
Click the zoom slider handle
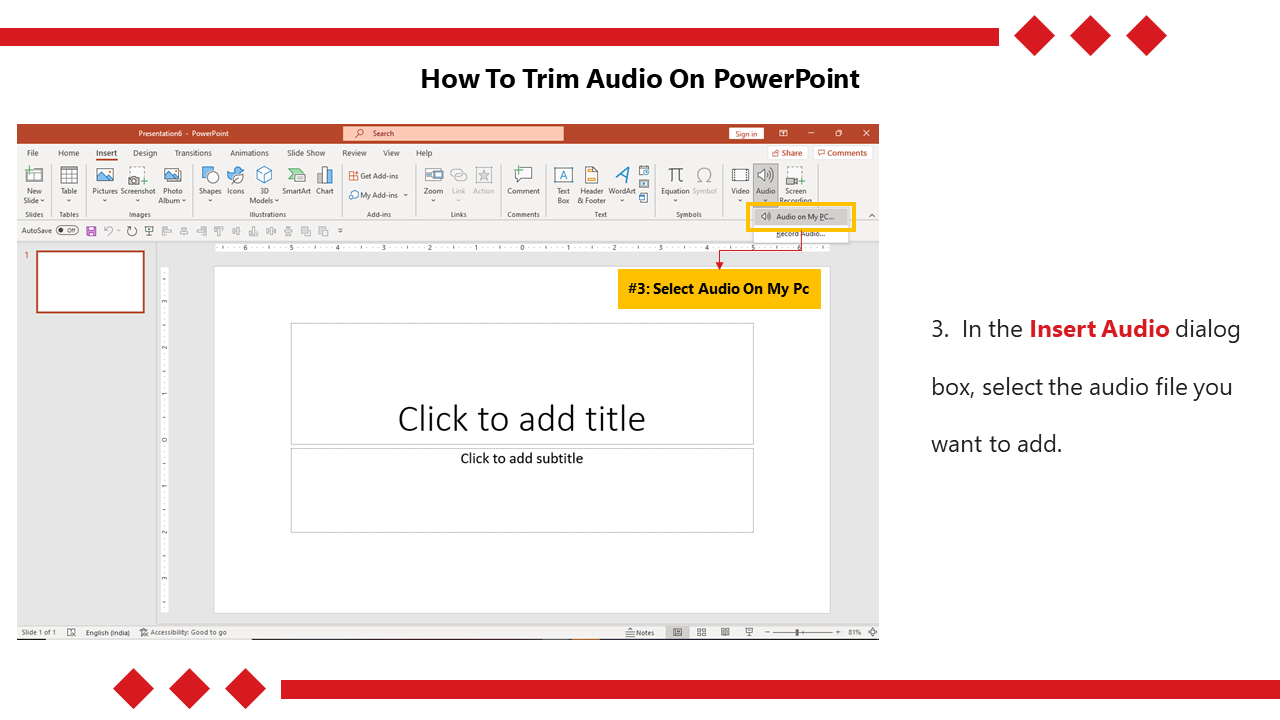(798, 632)
